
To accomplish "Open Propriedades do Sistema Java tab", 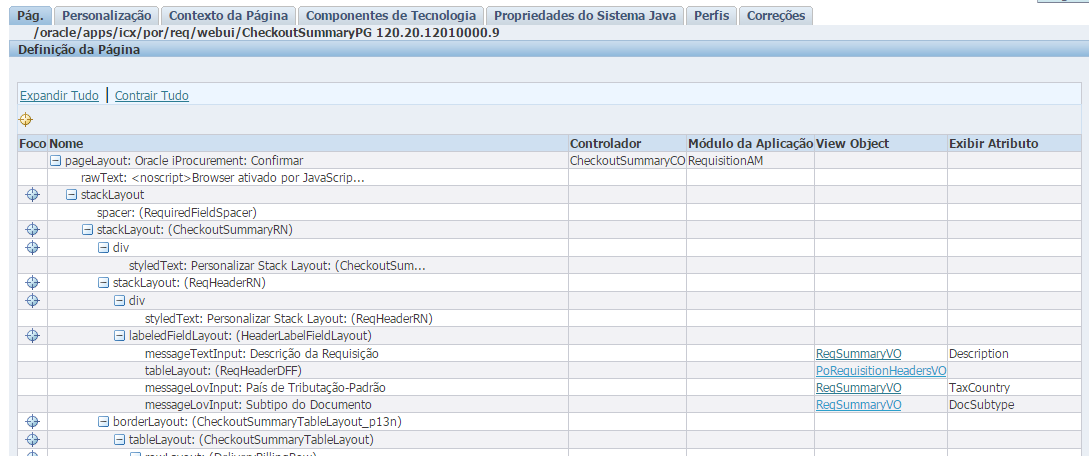I will click(585, 15).
